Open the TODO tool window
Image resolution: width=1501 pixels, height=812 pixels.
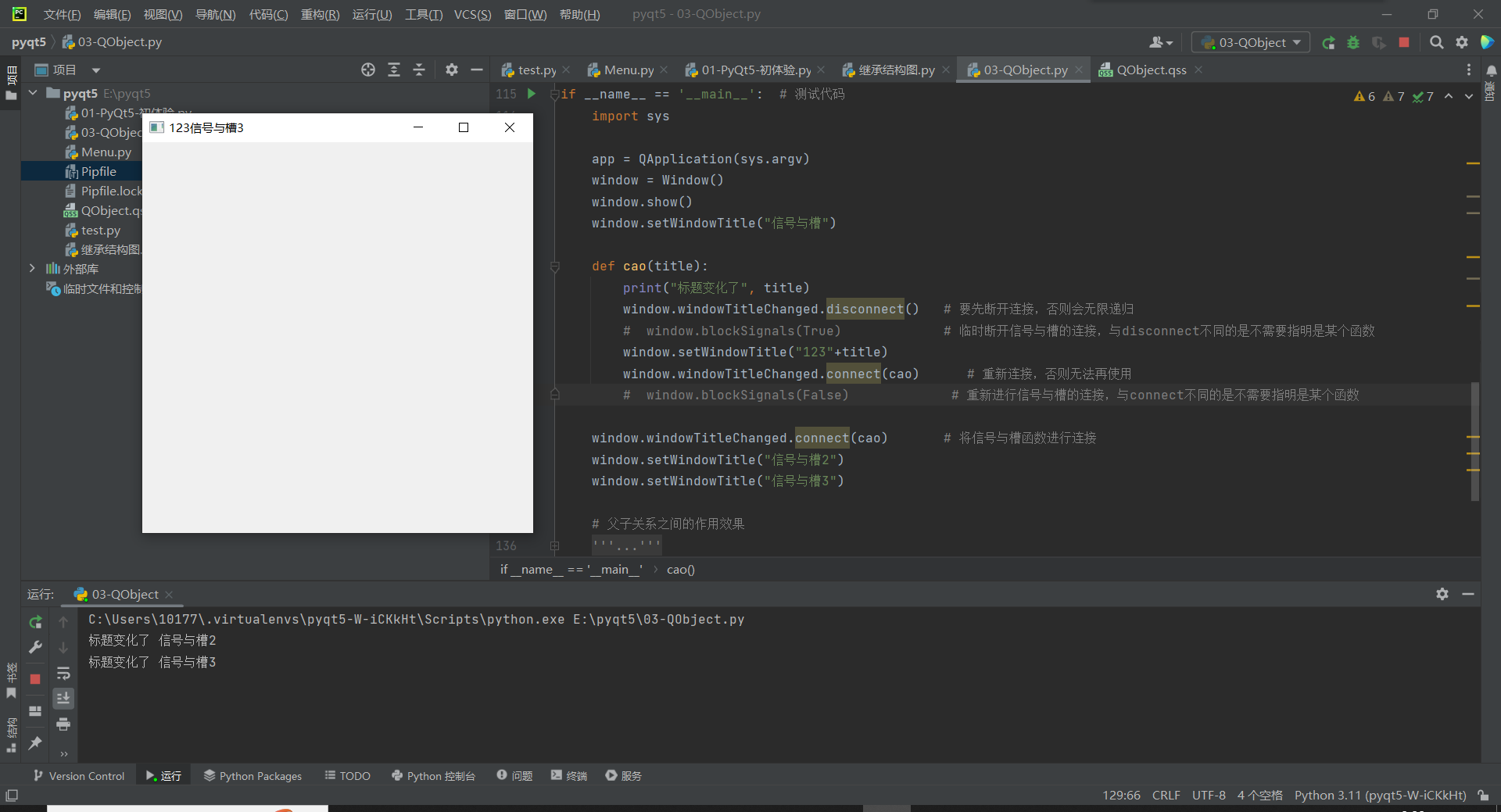(x=348, y=775)
